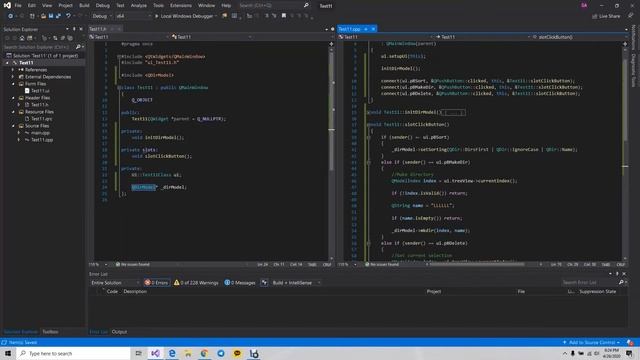This screenshot has width=640, height=360.
Task: Switch to the Output tab
Action: pos(119,332)
